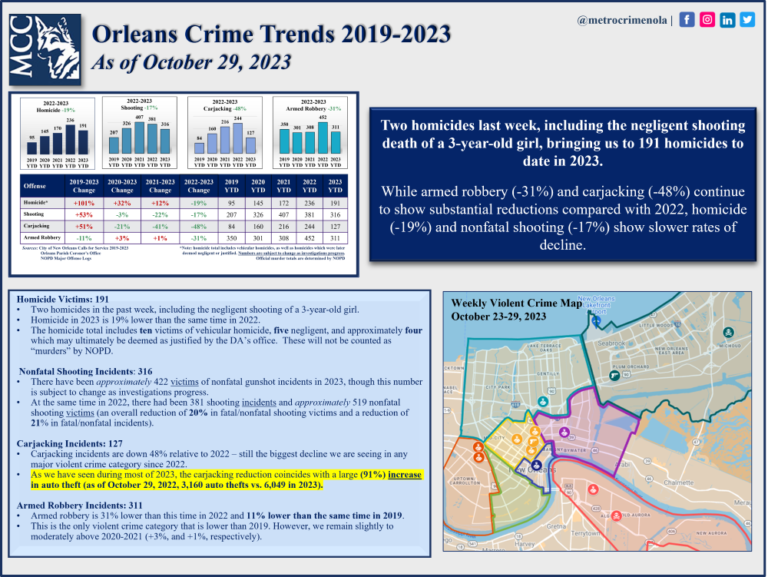Open the Carjacking bar chart thumbnail
768x577 pixels.
point(226,133)
